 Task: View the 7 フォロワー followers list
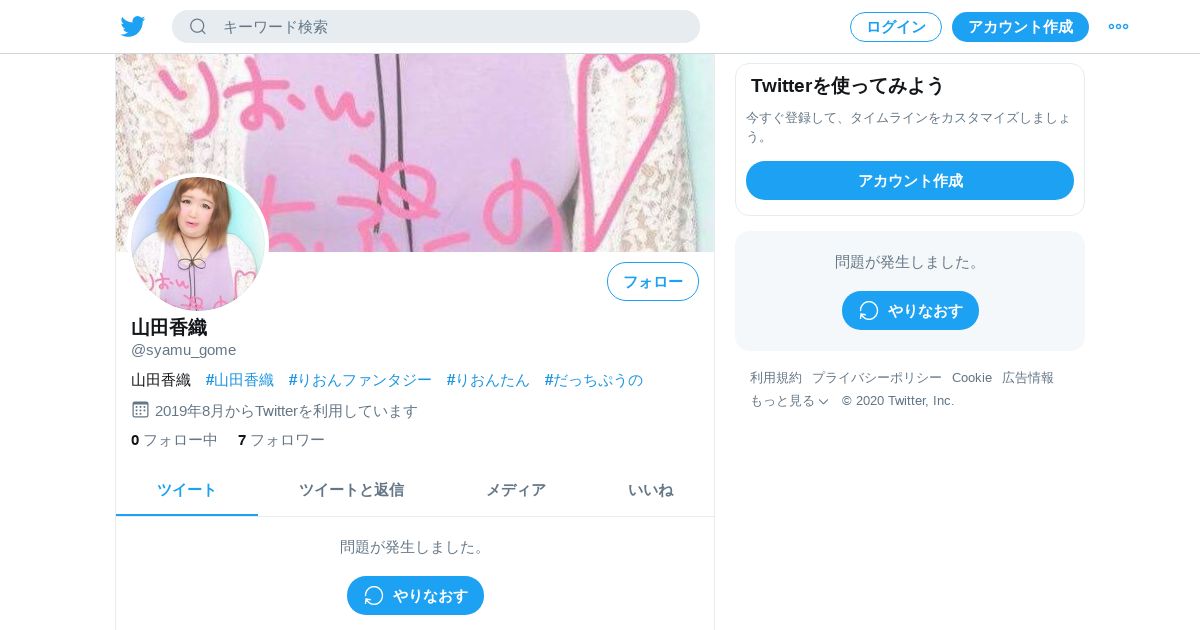point(281,440)
